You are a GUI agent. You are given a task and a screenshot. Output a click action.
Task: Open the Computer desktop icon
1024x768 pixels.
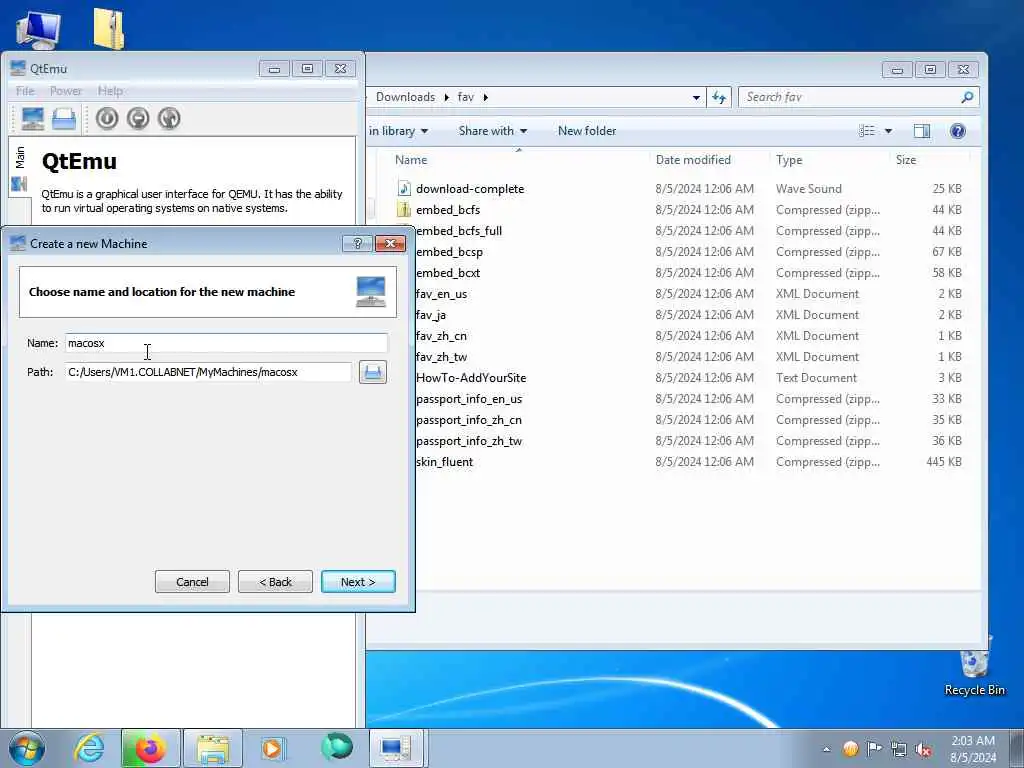(38, 30)
